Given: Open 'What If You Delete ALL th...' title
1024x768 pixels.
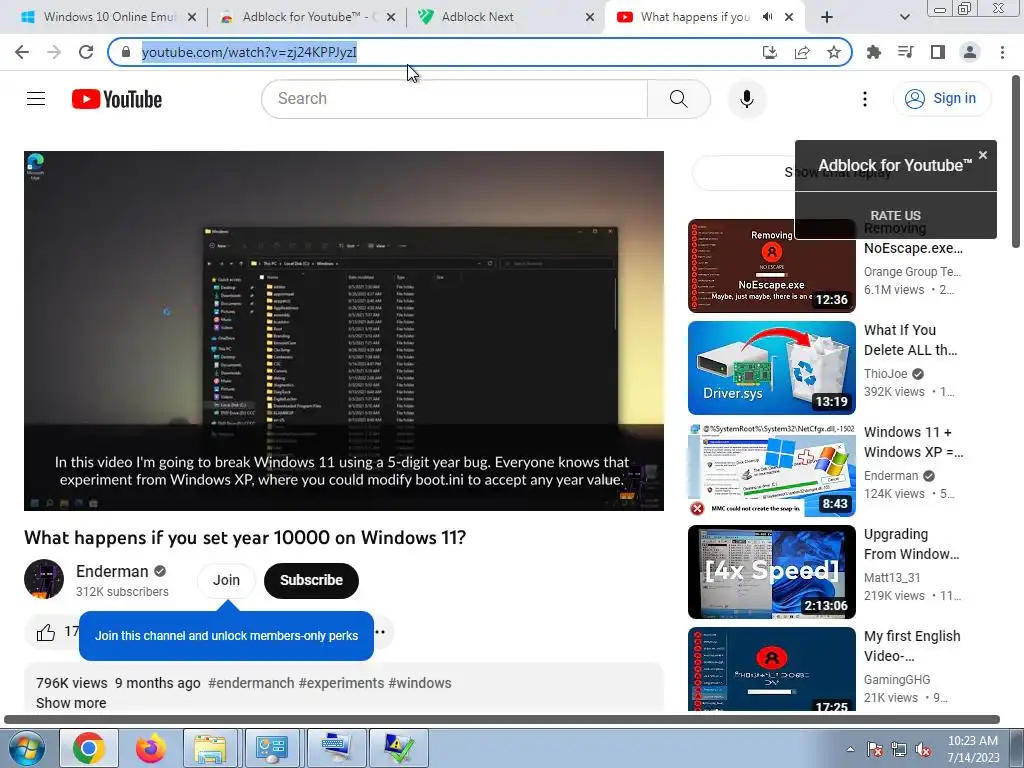Looking at the screenshot, I should click(910, 340).
